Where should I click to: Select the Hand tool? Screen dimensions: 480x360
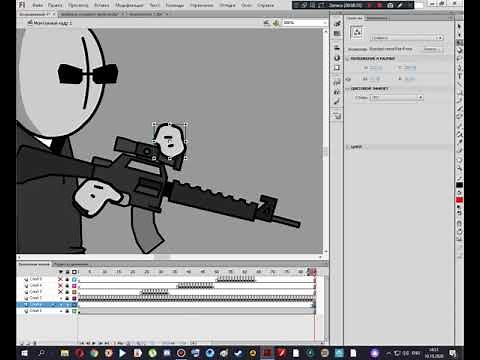click(x=459, y=160)
